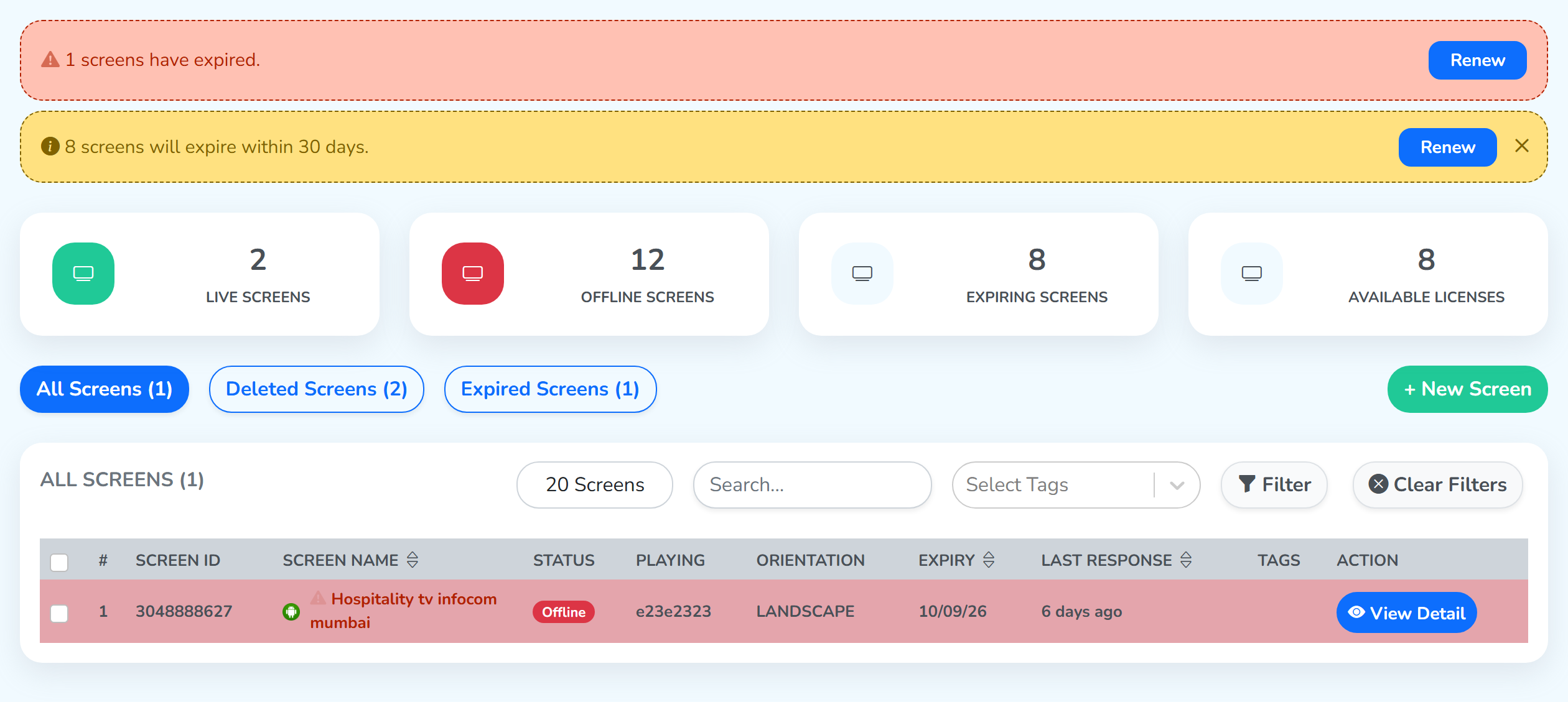Image resolution: width=1568 pixels, height=702 pixels.
Task: Click the 2 Live Screens count
Action: [x=258, y=260]
